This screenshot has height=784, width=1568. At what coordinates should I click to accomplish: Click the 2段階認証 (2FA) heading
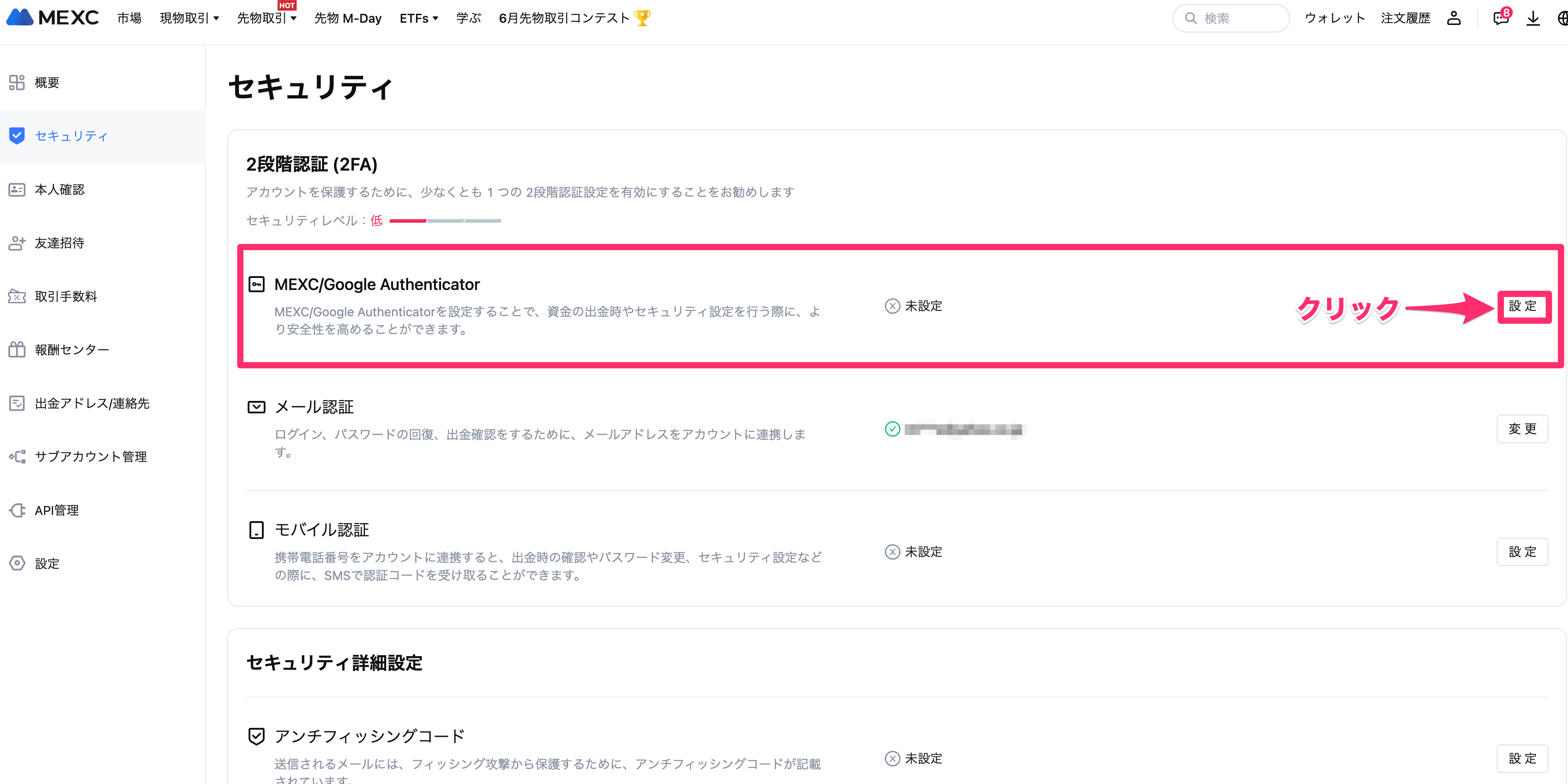pos(312,164)
